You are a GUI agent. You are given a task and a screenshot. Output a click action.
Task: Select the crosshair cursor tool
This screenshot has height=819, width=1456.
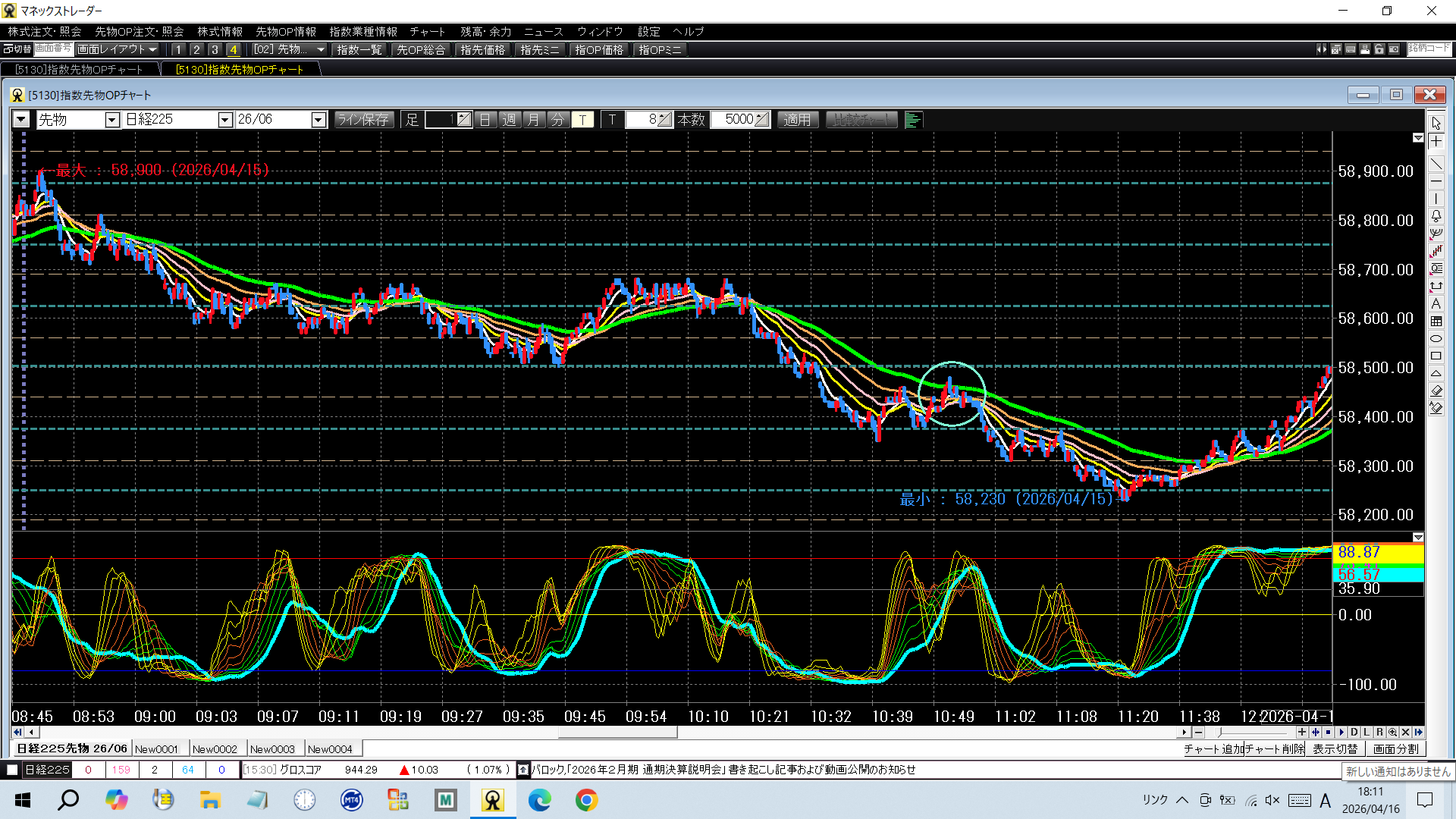(1436, 142)
